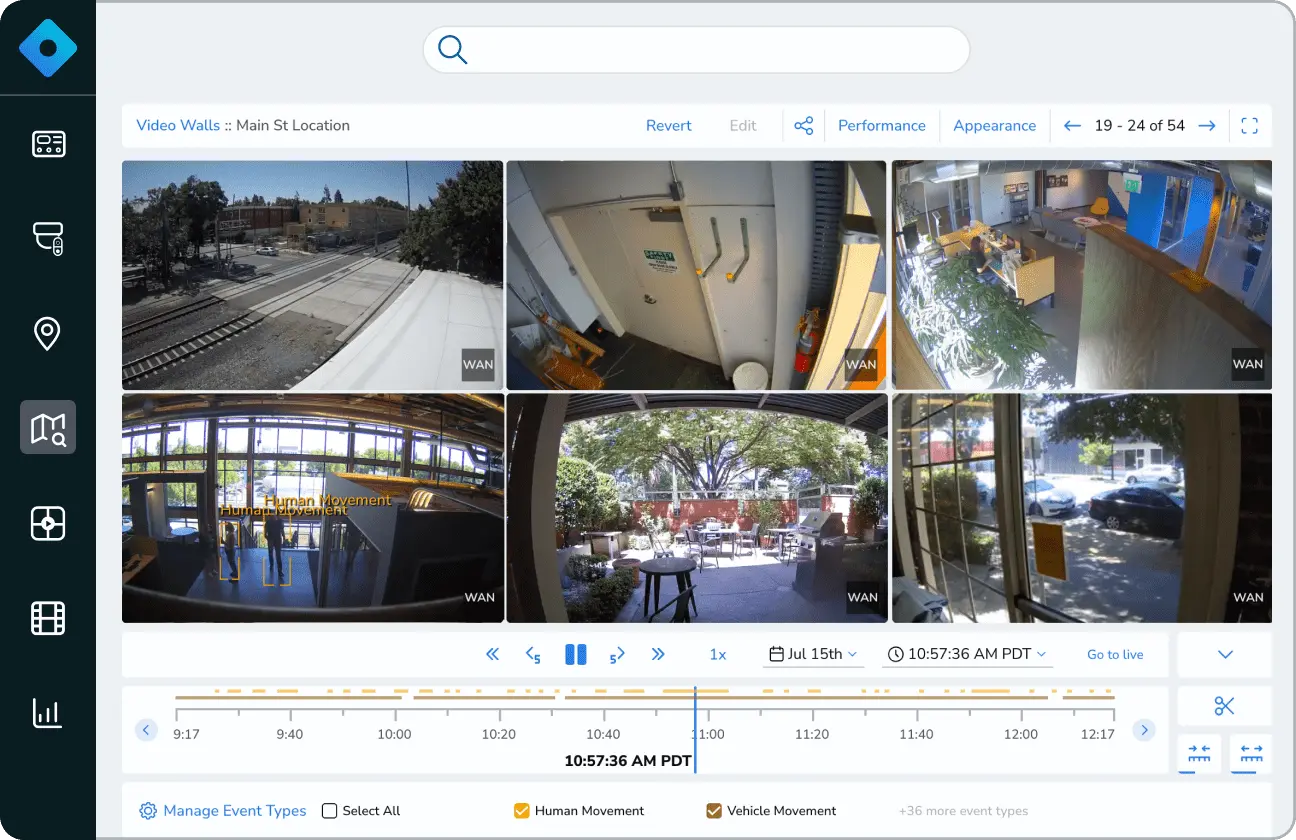
Task: Navigate to Video Walls breadcrumb link
Action: tap(178, 125)
